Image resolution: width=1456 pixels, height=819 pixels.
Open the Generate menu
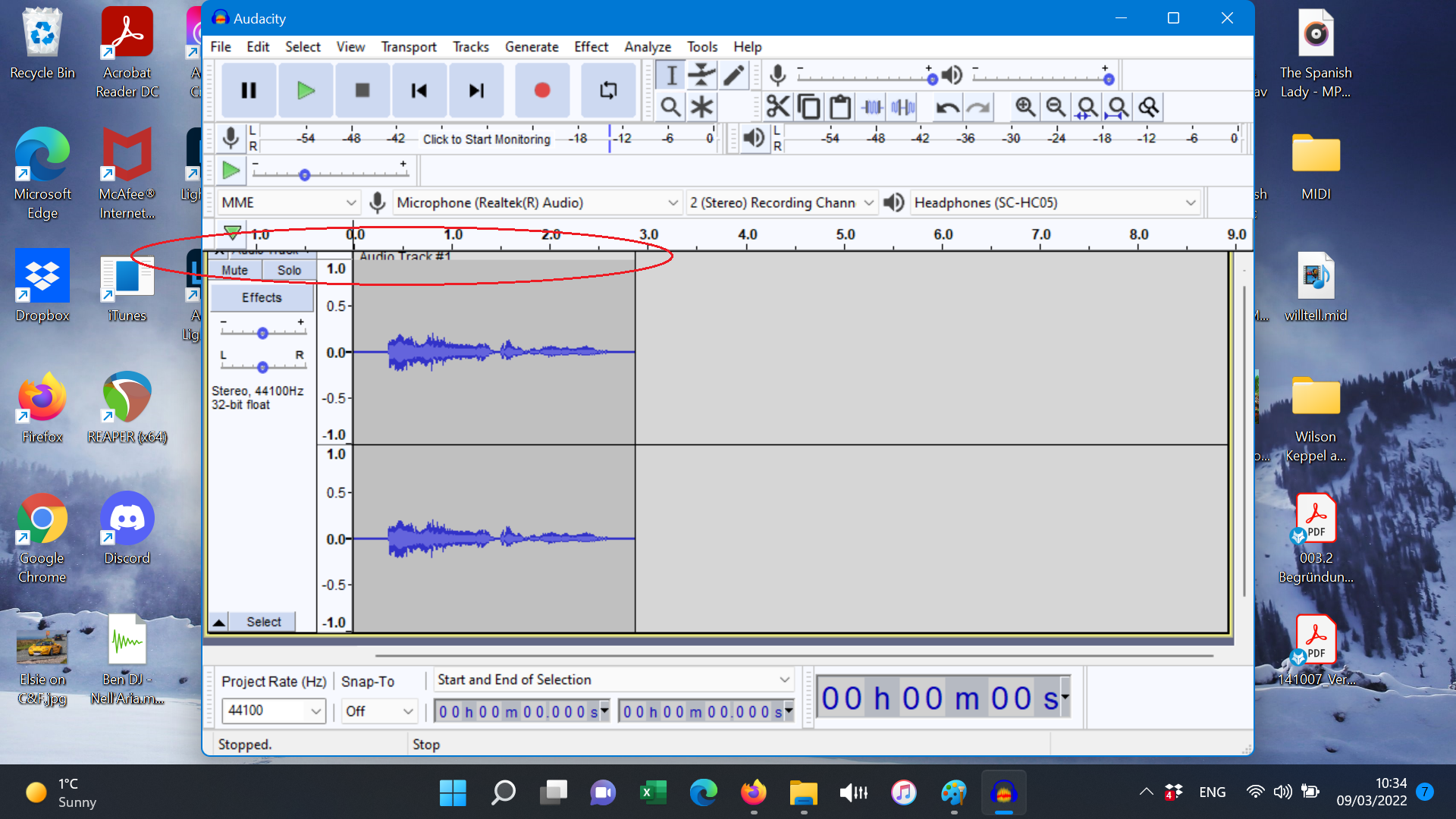coord(532,47)
